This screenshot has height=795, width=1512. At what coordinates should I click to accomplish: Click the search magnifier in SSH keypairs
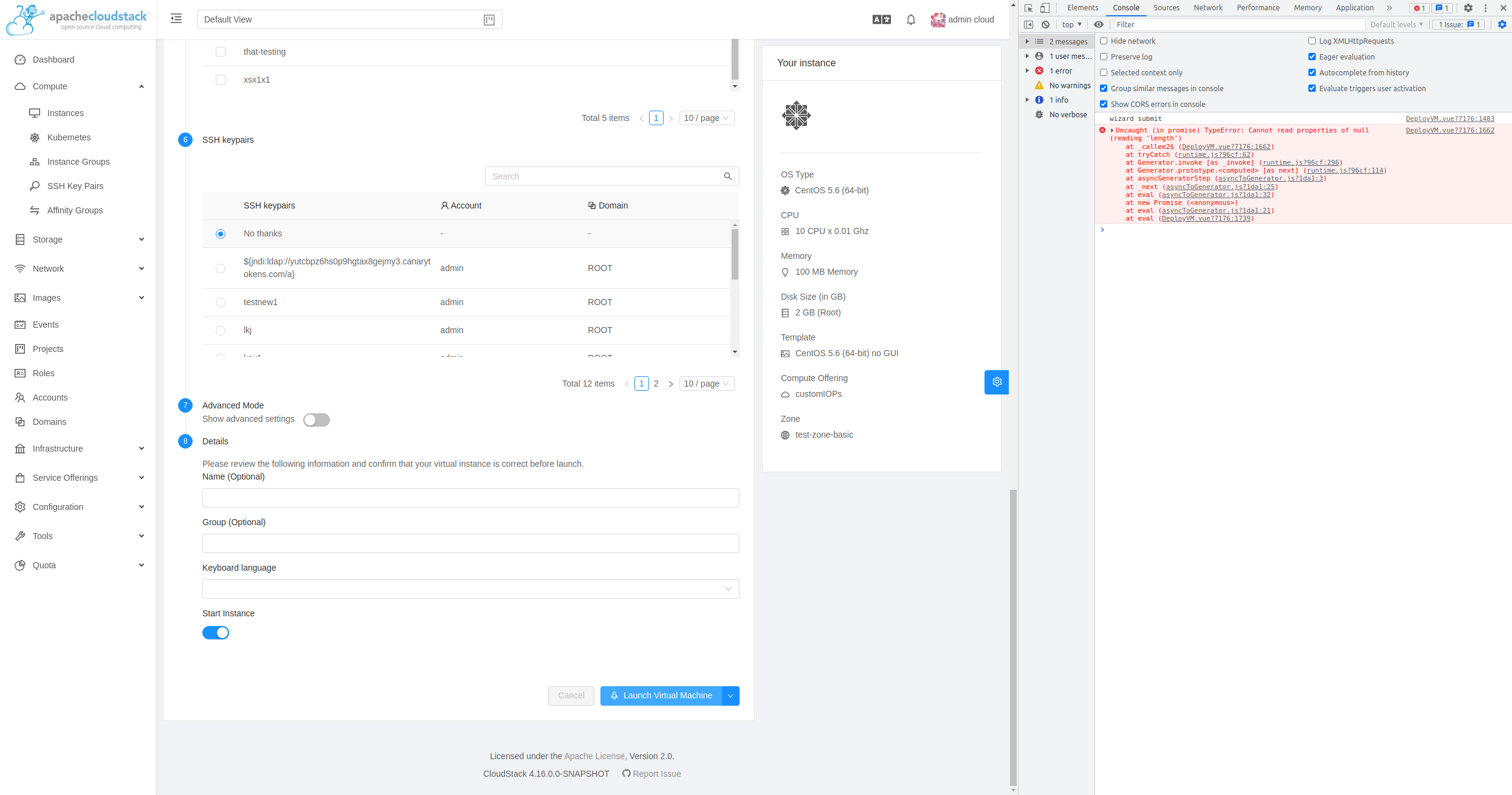click(x=727, y=176)
